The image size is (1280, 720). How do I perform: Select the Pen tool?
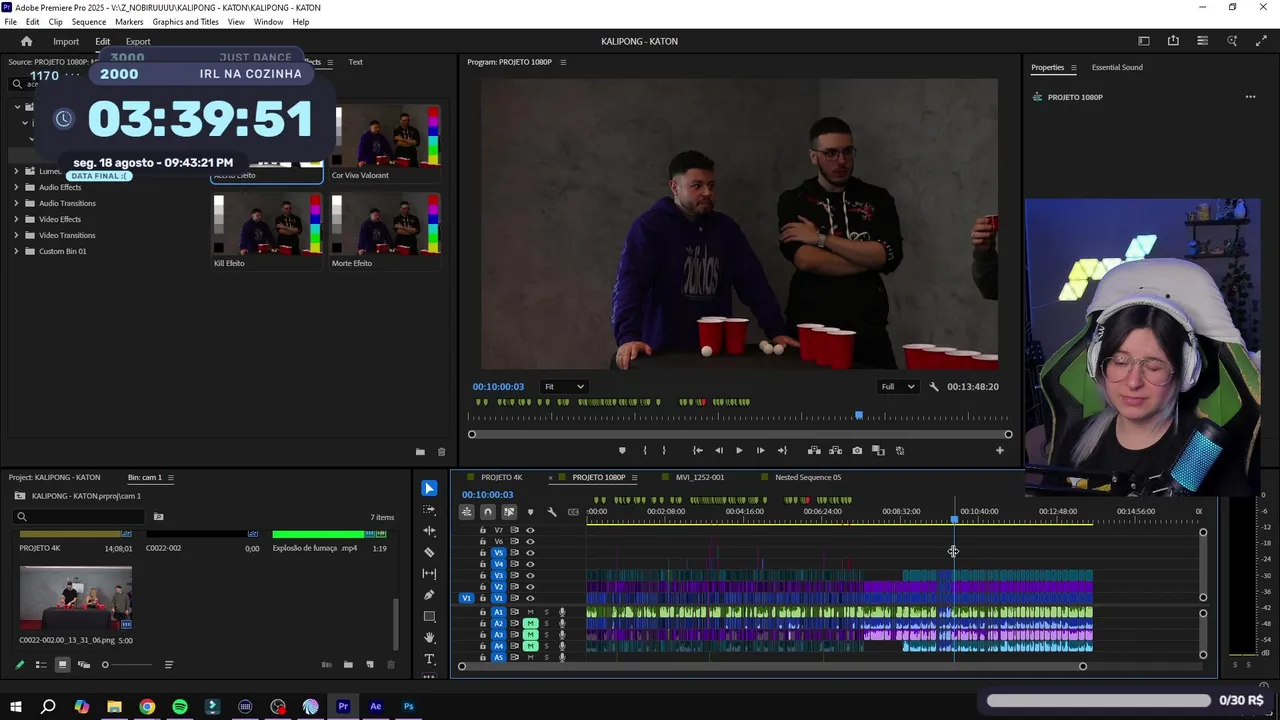[429, 595]
